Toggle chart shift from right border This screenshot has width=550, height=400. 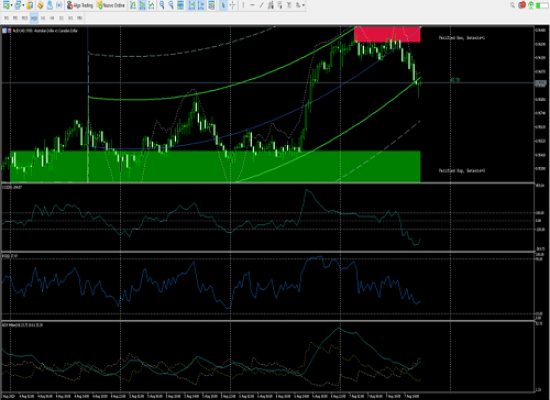pyautogui.click(x=201, y=5)
